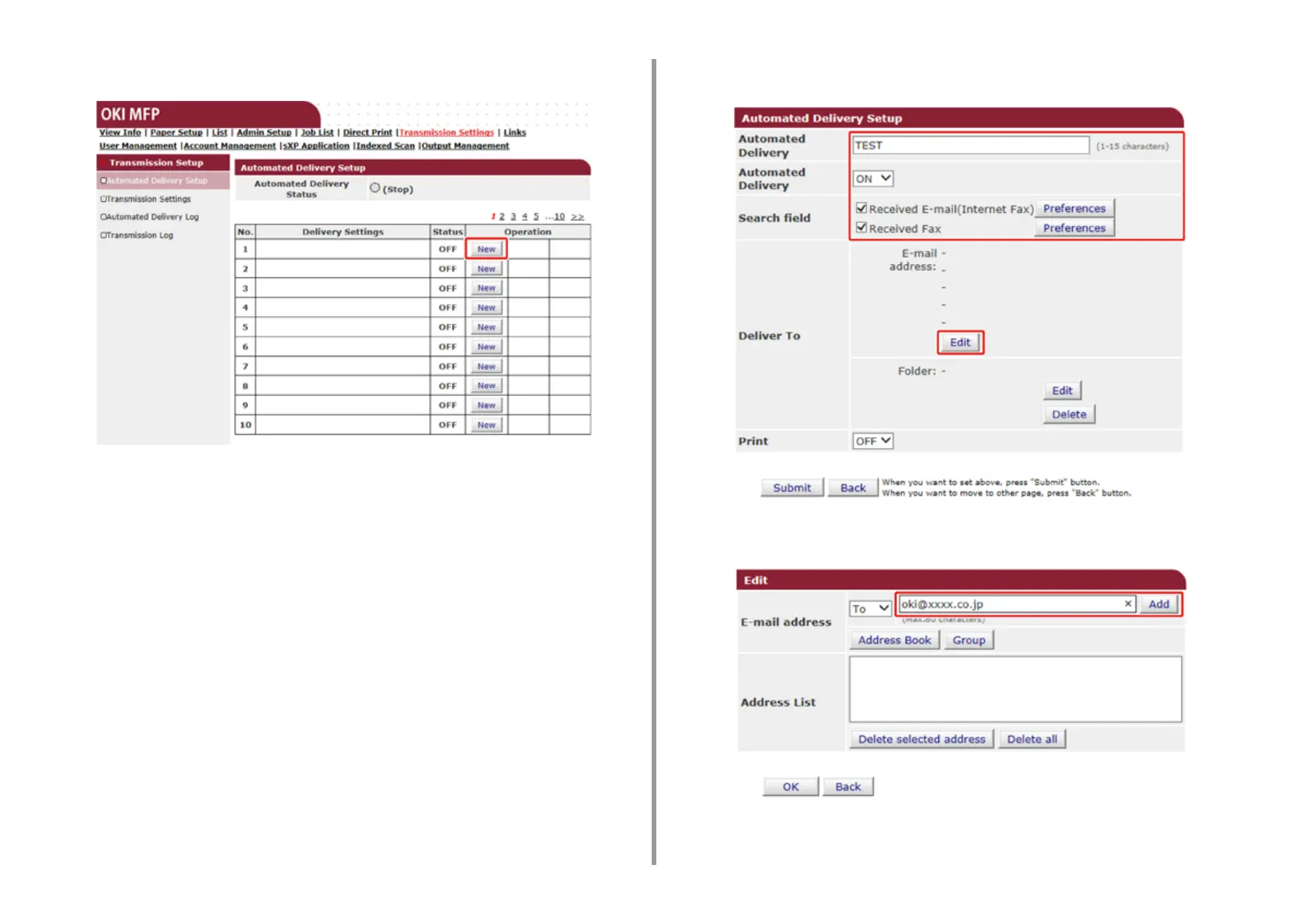
Task: Click inside the Address List box
Action: point(1015,690)
